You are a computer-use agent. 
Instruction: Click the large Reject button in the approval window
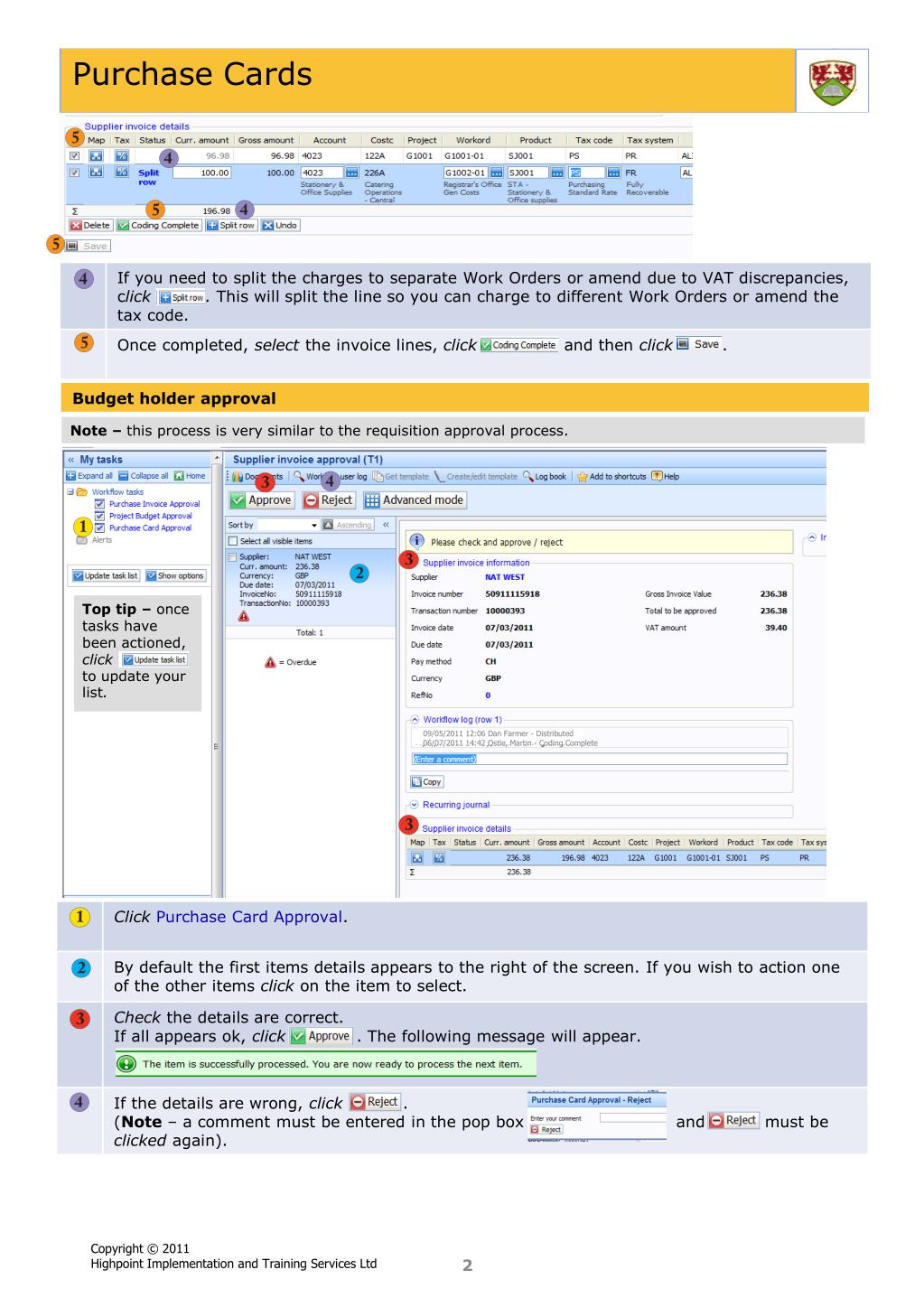pyautogui.click(x=329, y=499)
